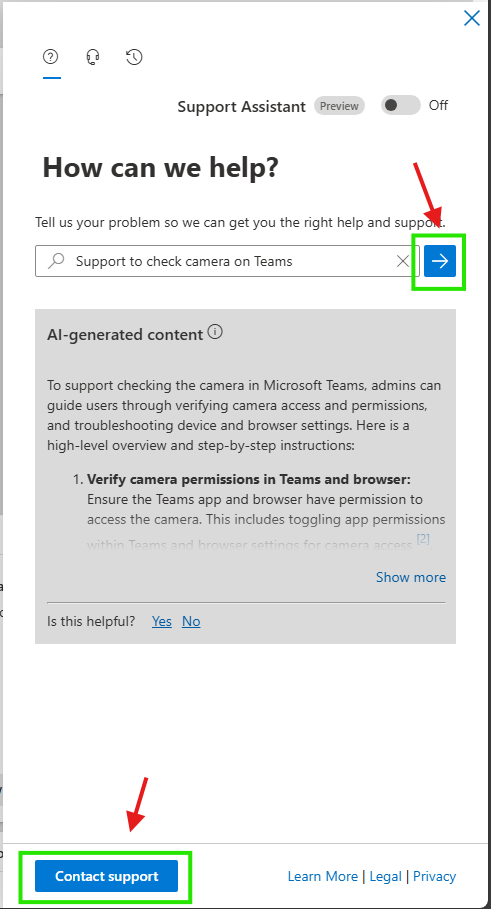Switch to the headset support requests tab
The image size is (491, 909).
coord(93,57)
